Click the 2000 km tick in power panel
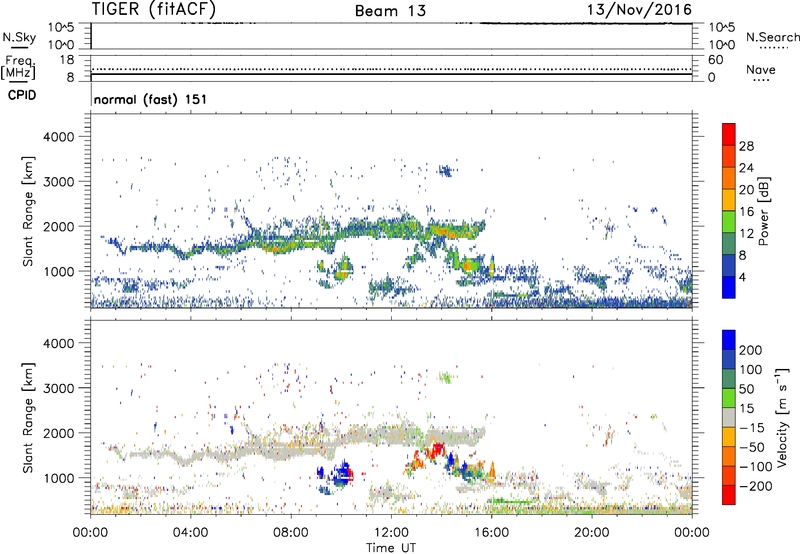The image size is (800, 554). tap(59, 226)
